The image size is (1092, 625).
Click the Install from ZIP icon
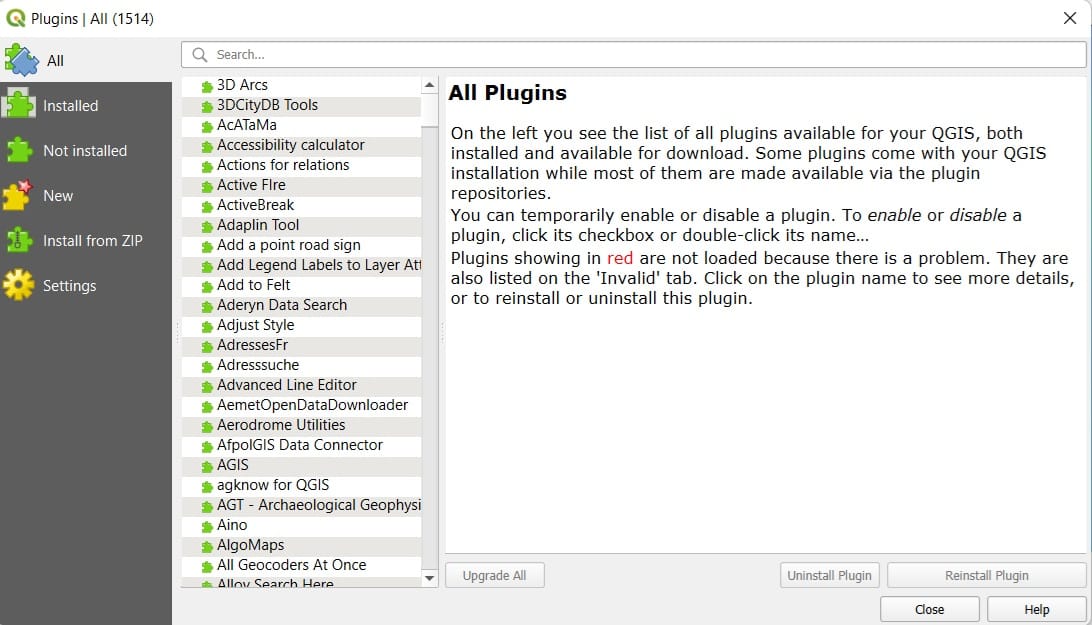coord(19,240)
